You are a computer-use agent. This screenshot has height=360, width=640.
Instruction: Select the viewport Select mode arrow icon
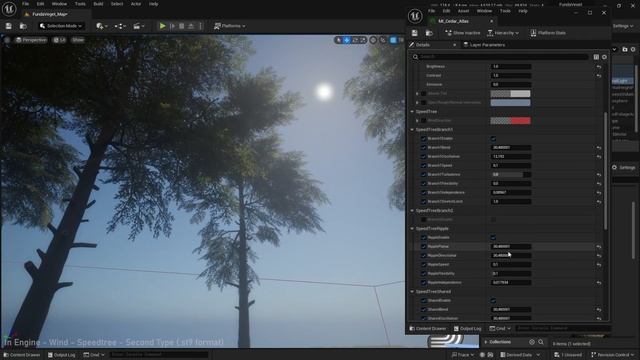339,40
